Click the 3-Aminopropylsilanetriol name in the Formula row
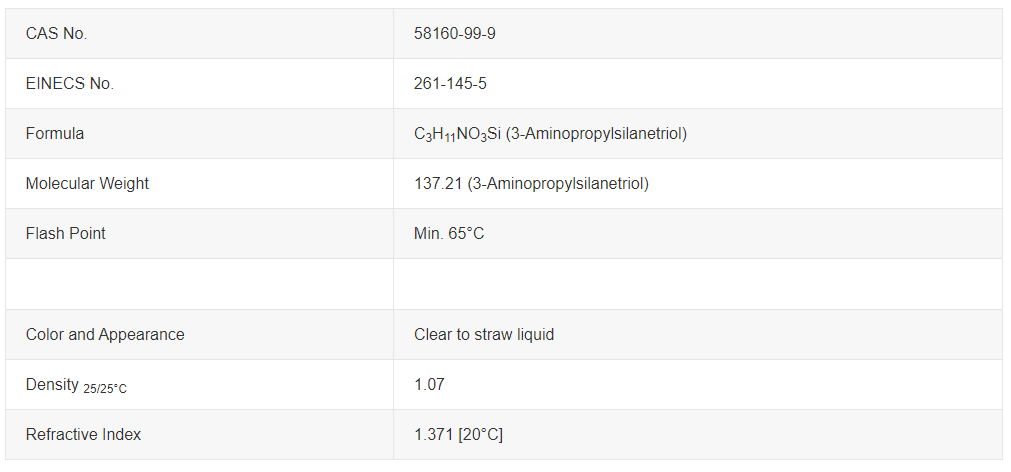 click(597, 134)
